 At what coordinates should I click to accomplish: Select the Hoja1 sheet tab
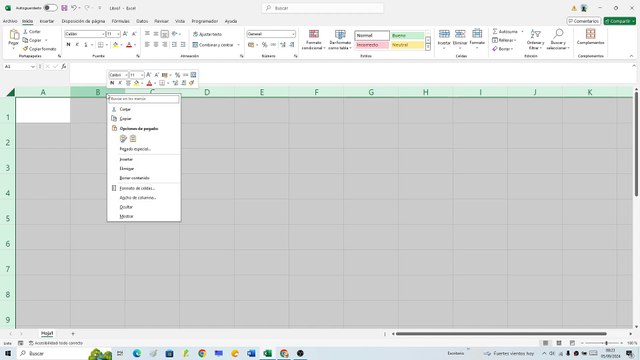[47, 333]
